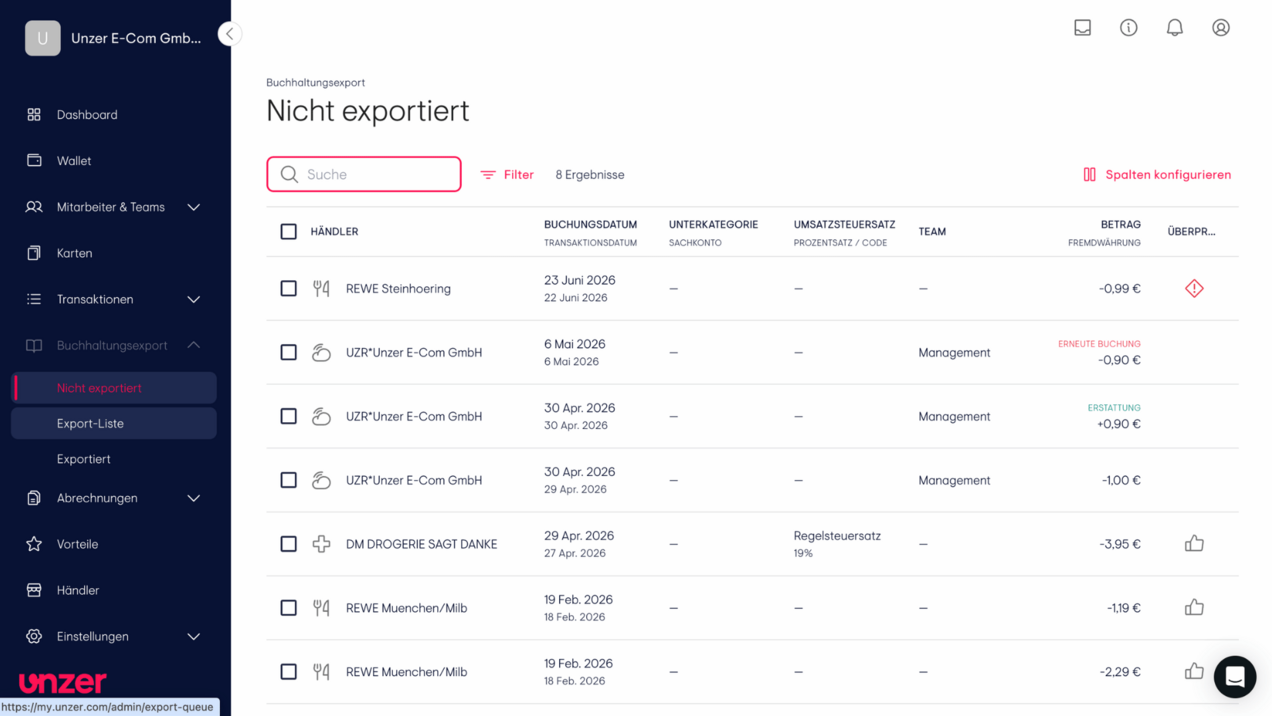Click the Karten icon in sidebar
The image size is (1272, 716).
[x=34, y=253]
